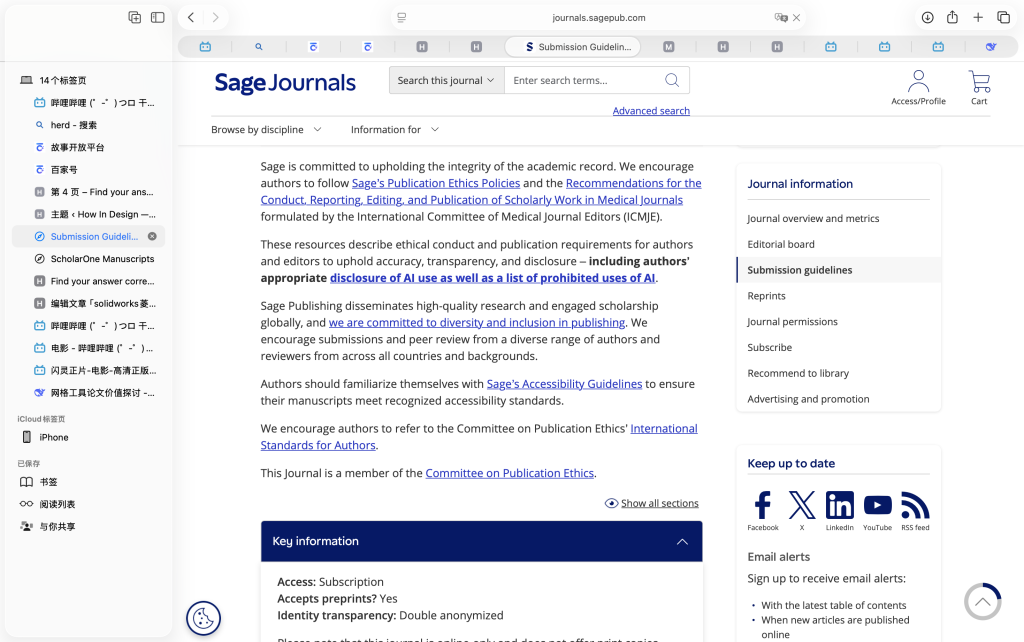The height and width of the screenshot is (642, 1024).
Task: Stop loading via address bar X
Action: [796, 18]
